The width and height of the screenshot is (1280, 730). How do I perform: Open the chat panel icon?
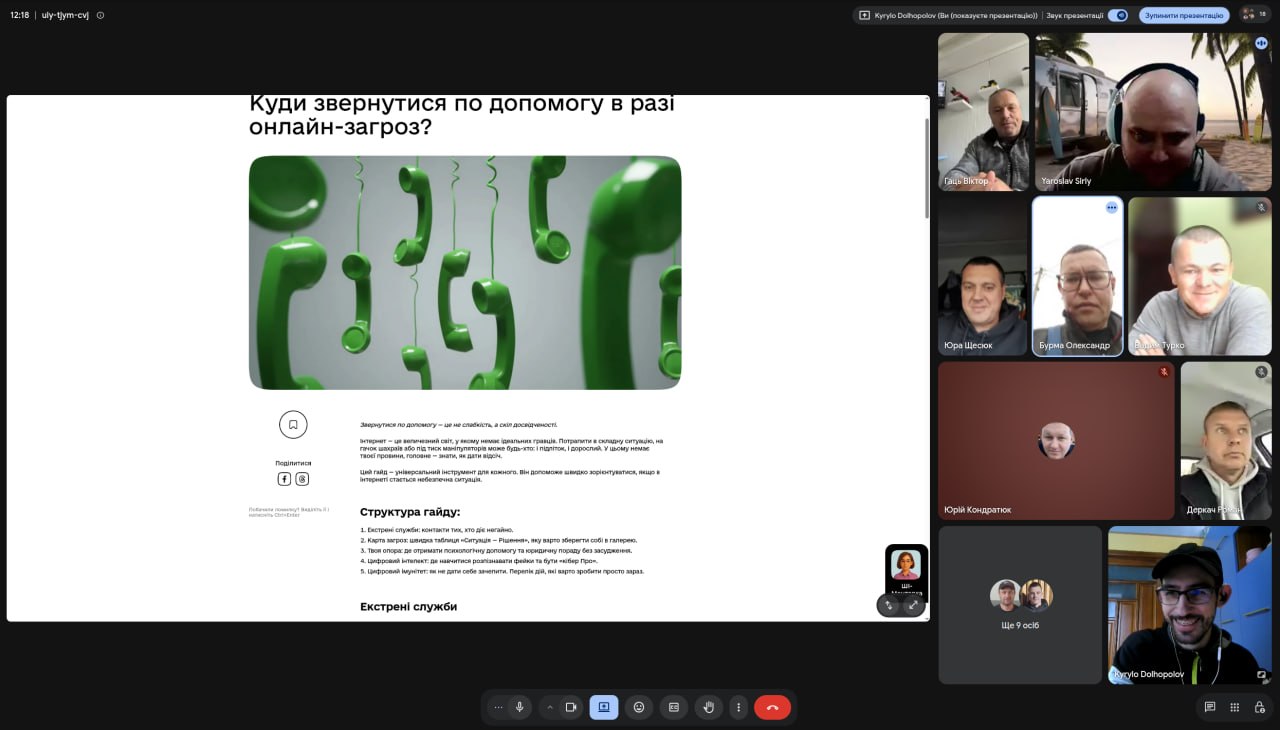[x=1210, y=707]
